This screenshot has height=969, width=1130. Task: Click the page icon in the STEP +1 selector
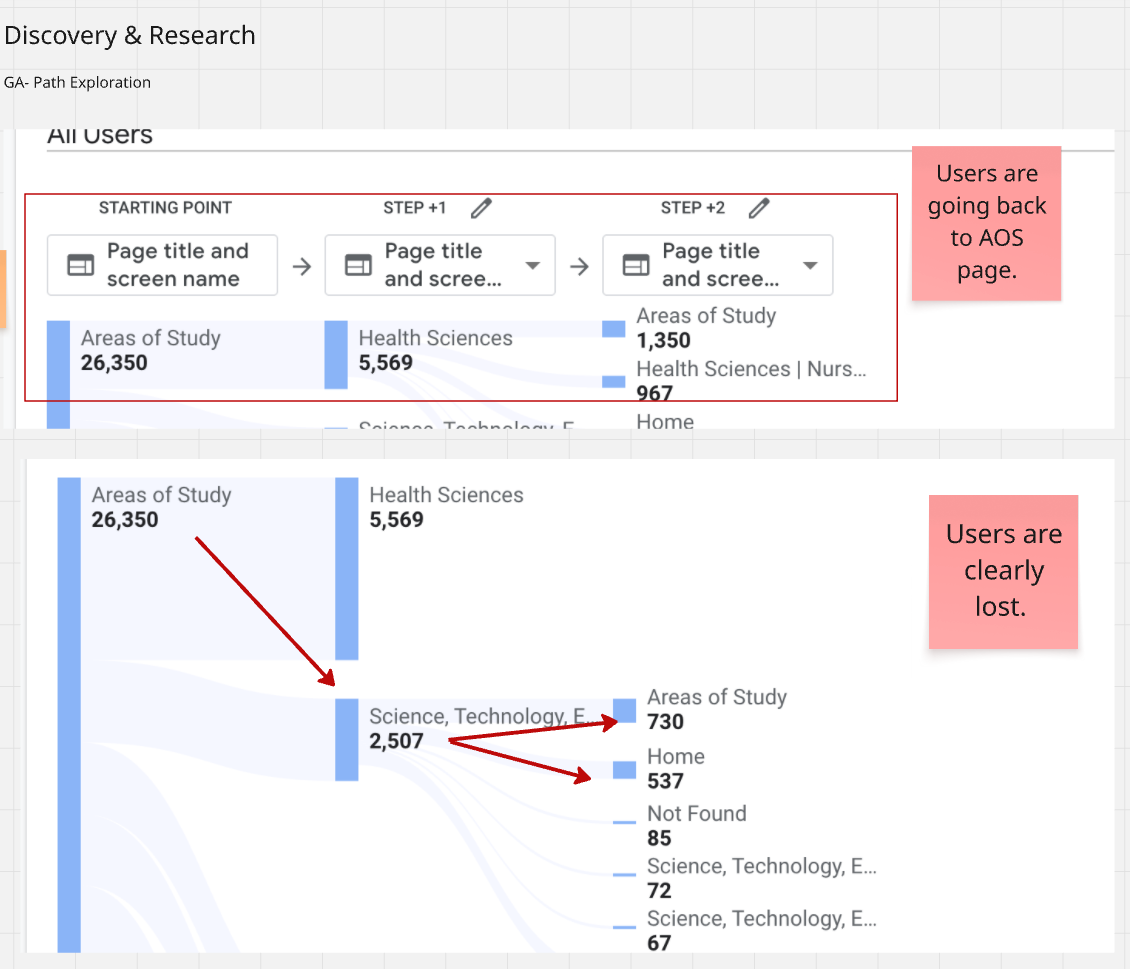tap(358, 265)
